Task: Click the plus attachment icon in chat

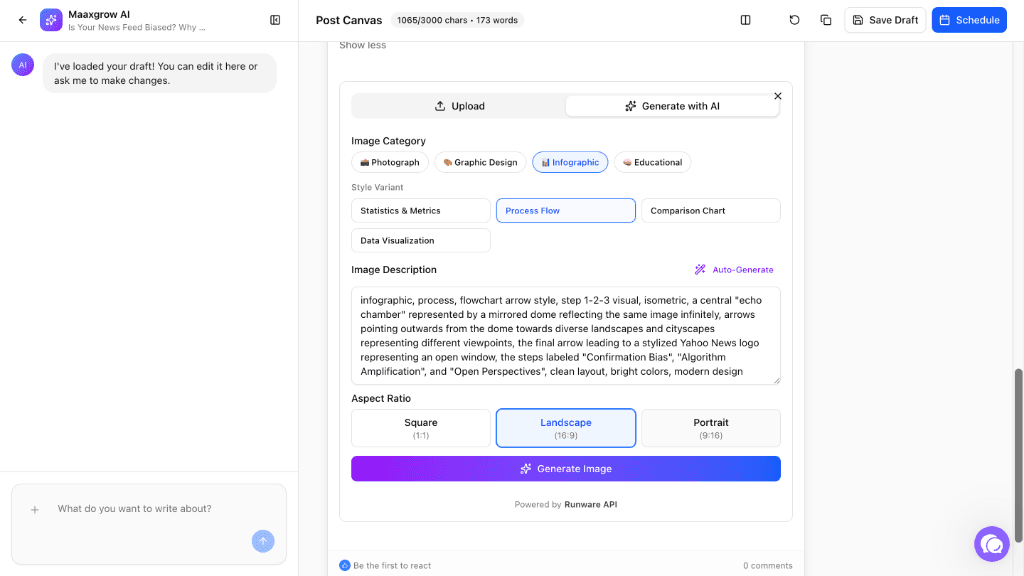Action: pyautogui.click(x=35, y=509)
